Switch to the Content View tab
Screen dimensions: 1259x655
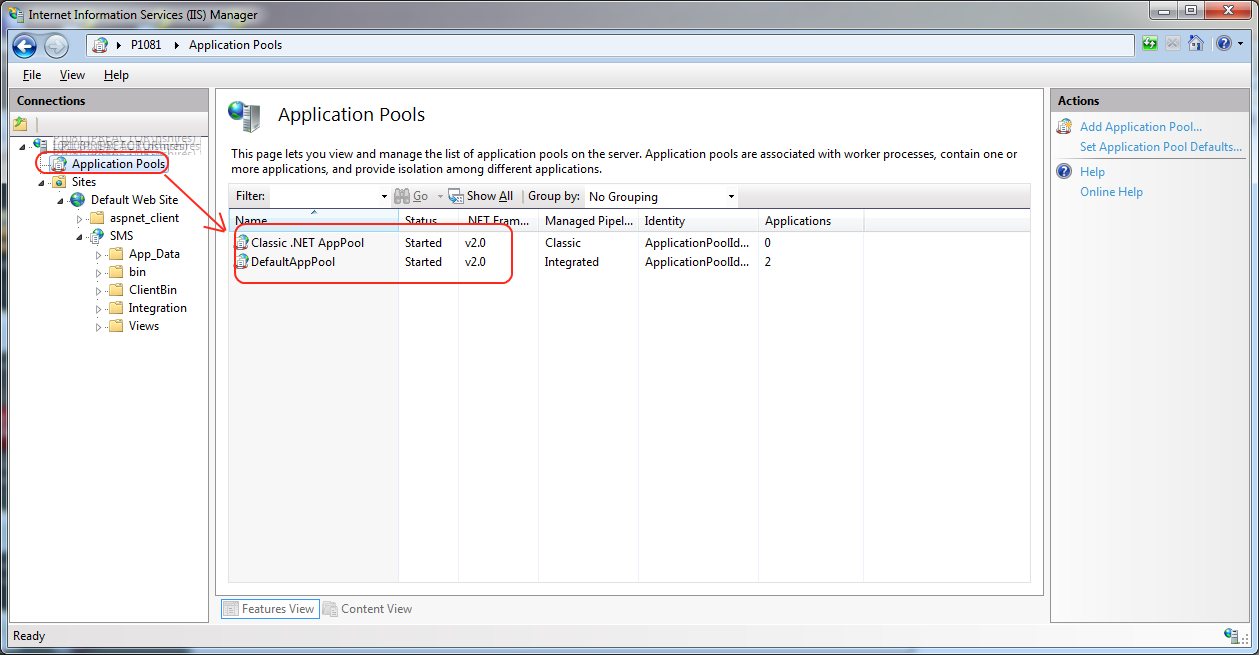367,609
